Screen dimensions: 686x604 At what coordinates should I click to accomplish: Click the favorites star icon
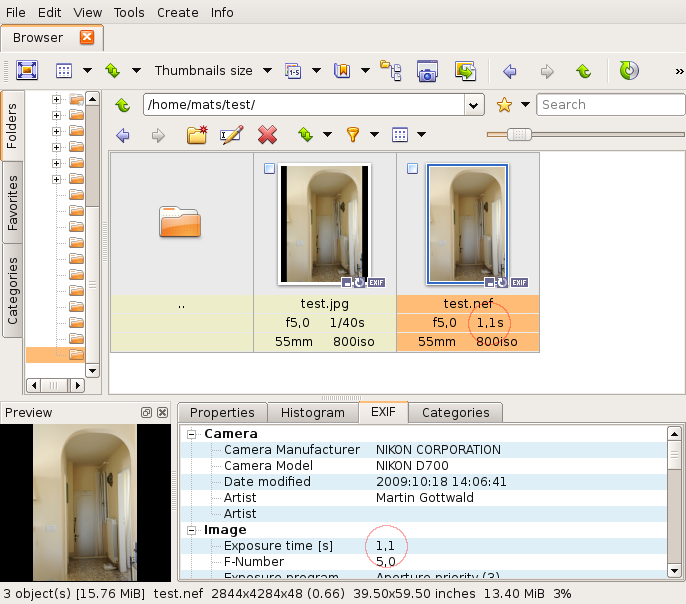point(504,105)
